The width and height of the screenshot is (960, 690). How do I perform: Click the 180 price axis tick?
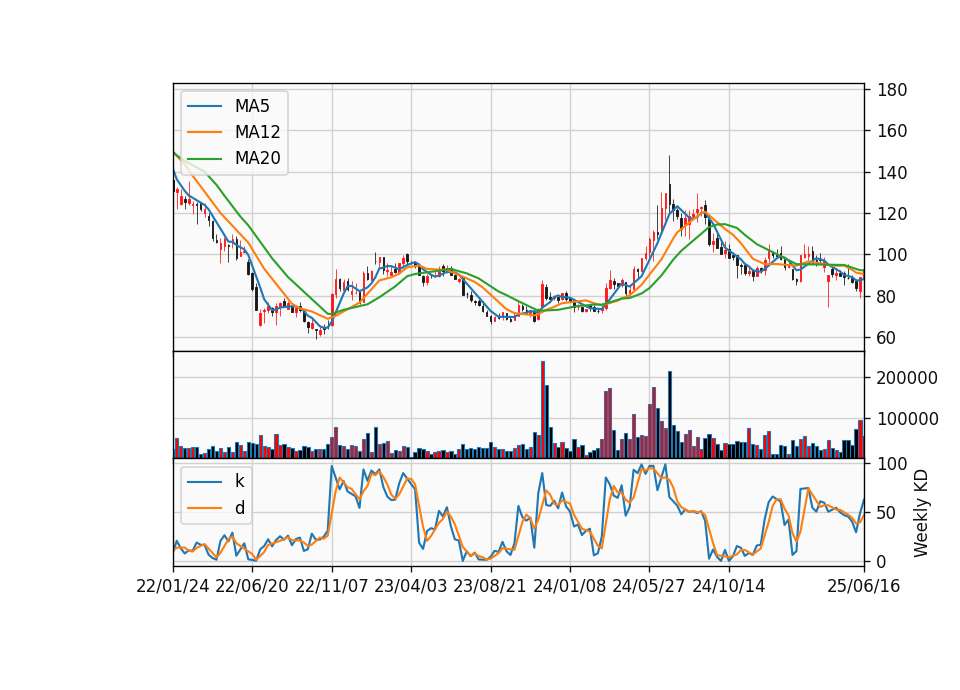click(892, 90)
